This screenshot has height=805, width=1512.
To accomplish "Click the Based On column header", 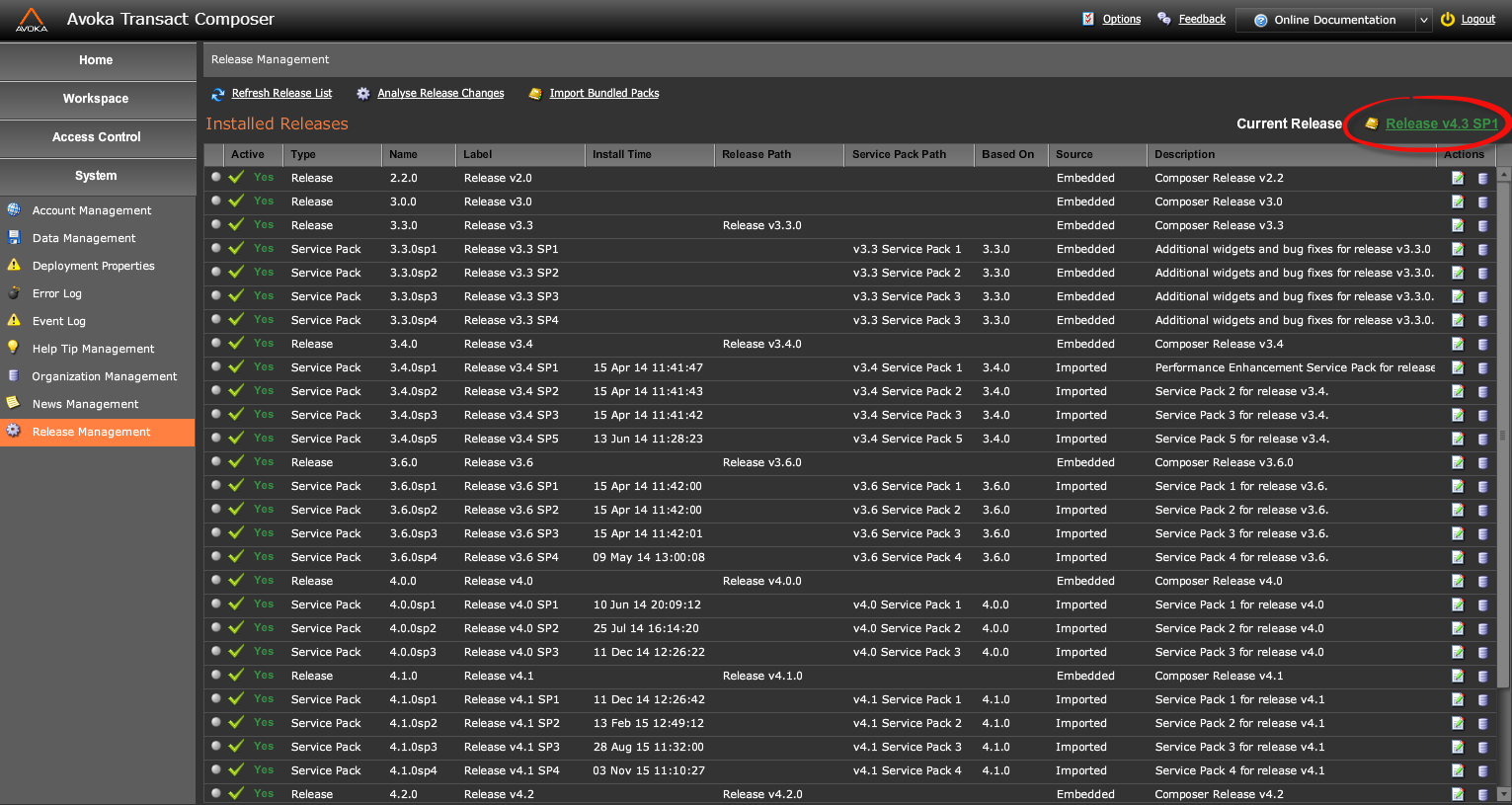I will (x=1011, y=154).
